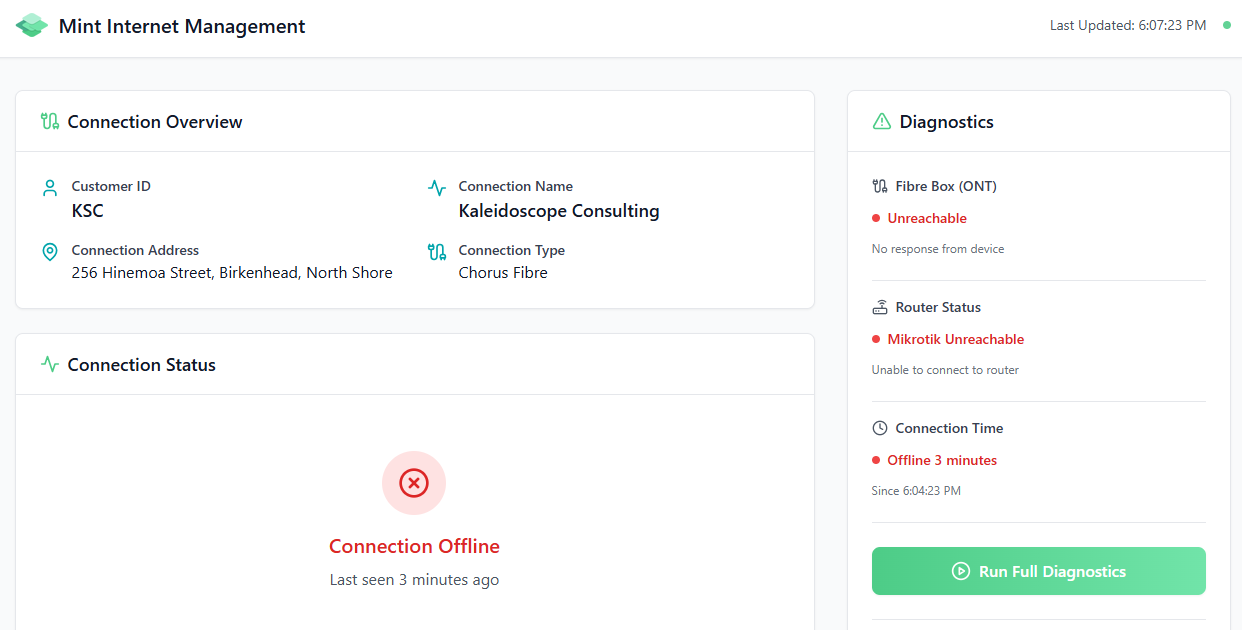Select the Customer ID person icon
Viewport: 1242px width, 630px height.
[50, 187]
